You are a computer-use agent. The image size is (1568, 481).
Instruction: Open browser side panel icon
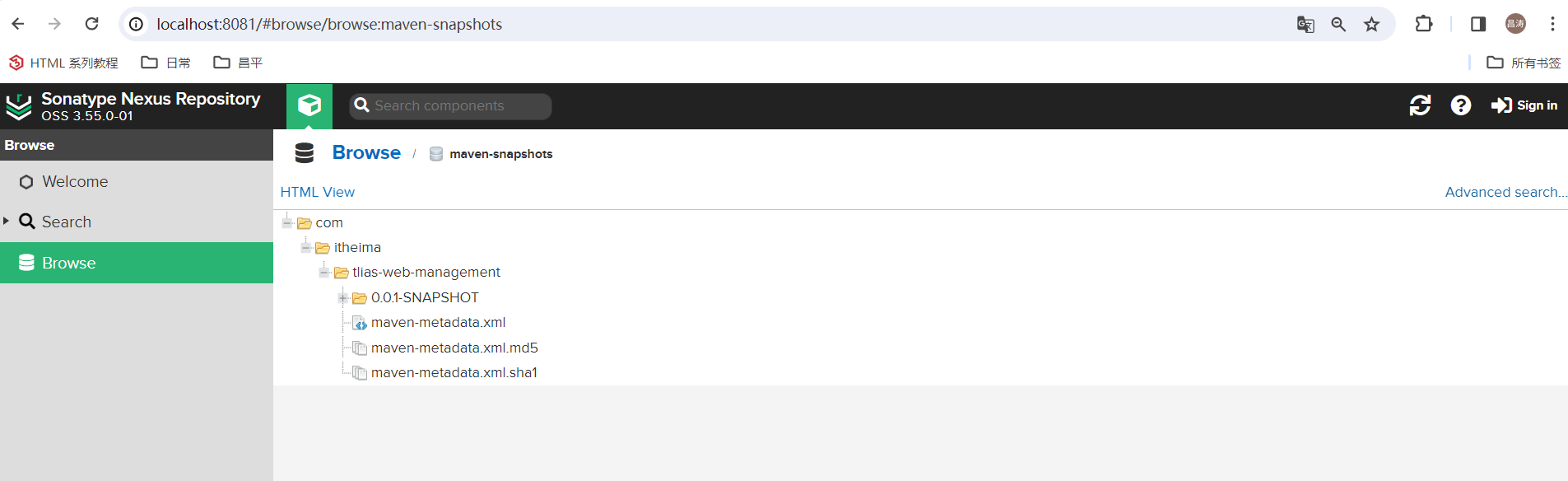(1478, 24)
